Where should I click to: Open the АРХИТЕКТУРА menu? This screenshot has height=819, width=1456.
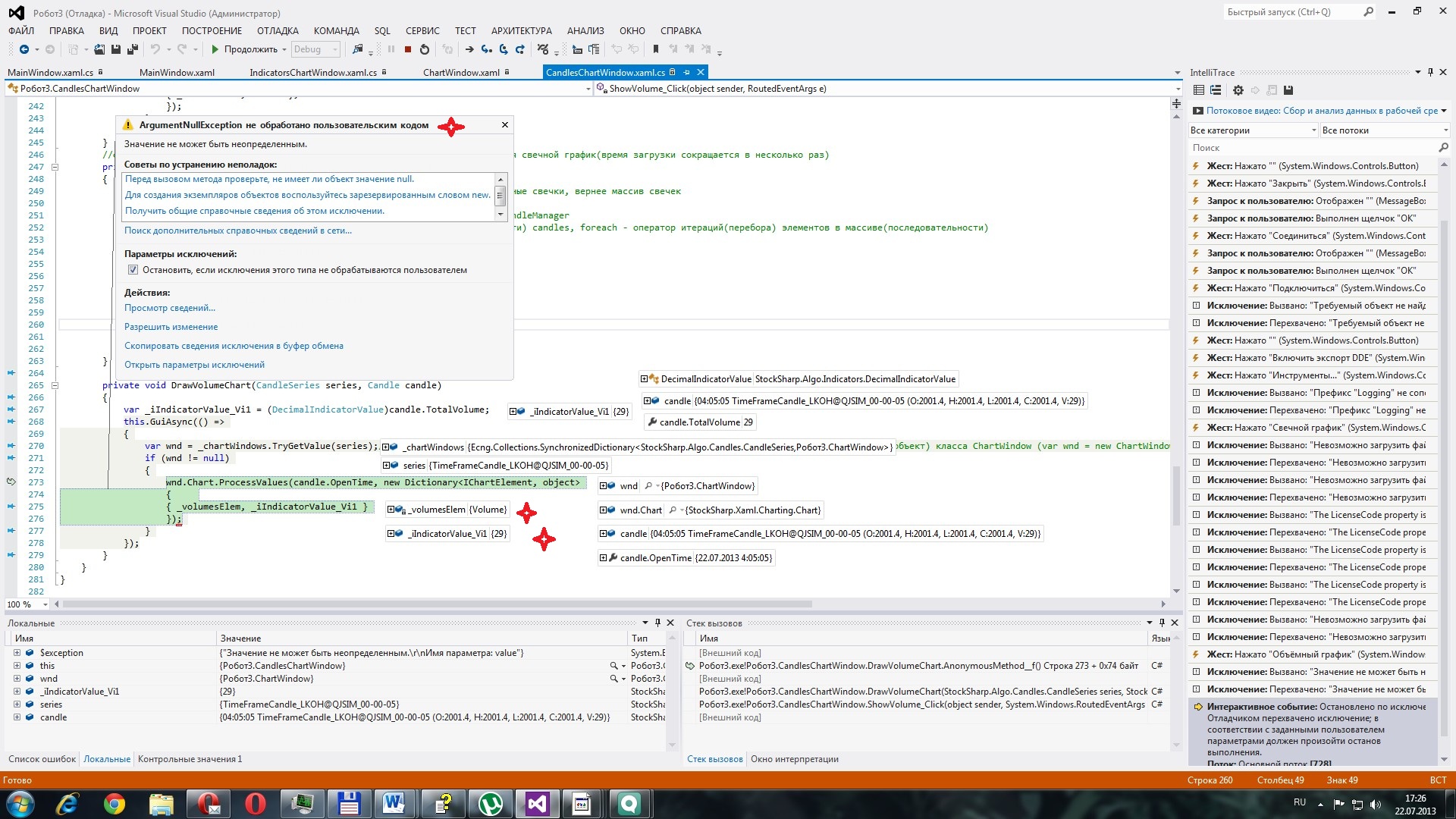(x=522, y=31)
